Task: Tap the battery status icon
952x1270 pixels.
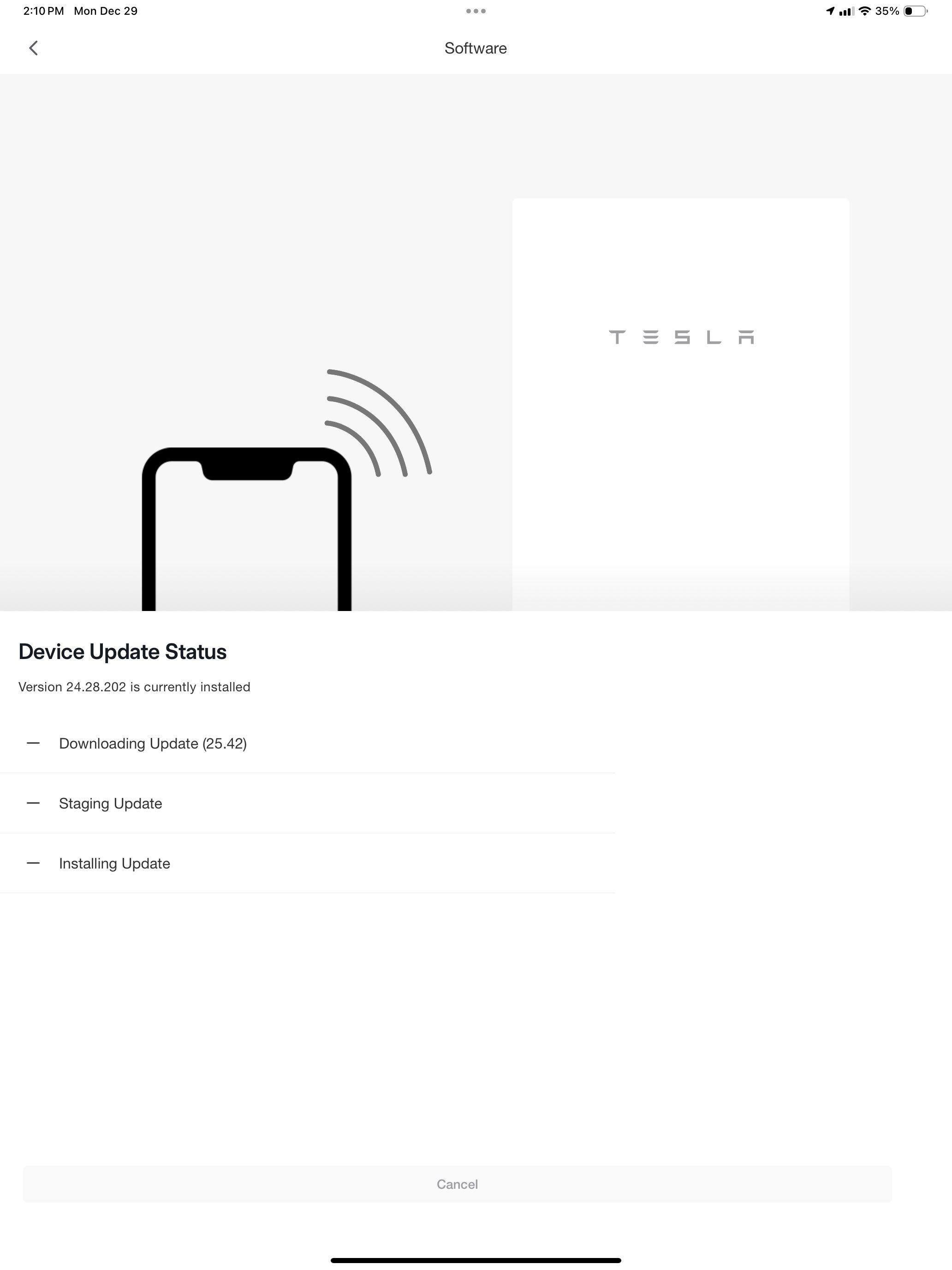Action: [x=916, y=11]
